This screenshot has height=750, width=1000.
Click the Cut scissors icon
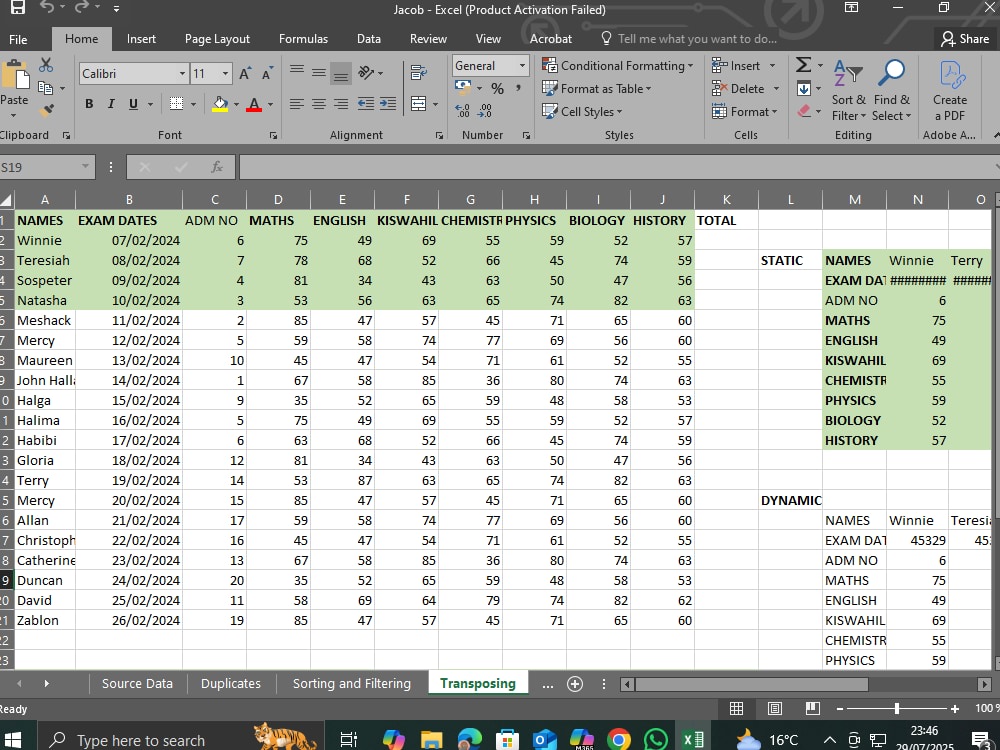(45, 65)
